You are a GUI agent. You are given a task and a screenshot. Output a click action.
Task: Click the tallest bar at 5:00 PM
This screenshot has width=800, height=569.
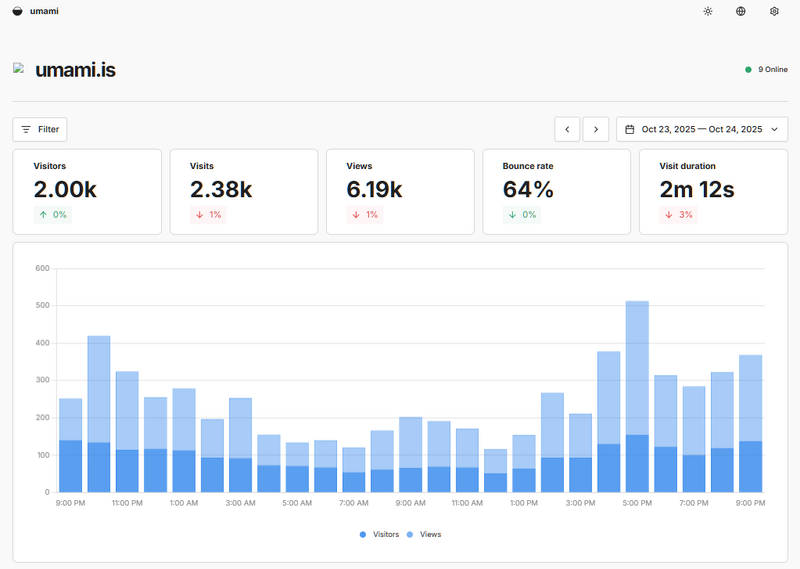point(637,400)
